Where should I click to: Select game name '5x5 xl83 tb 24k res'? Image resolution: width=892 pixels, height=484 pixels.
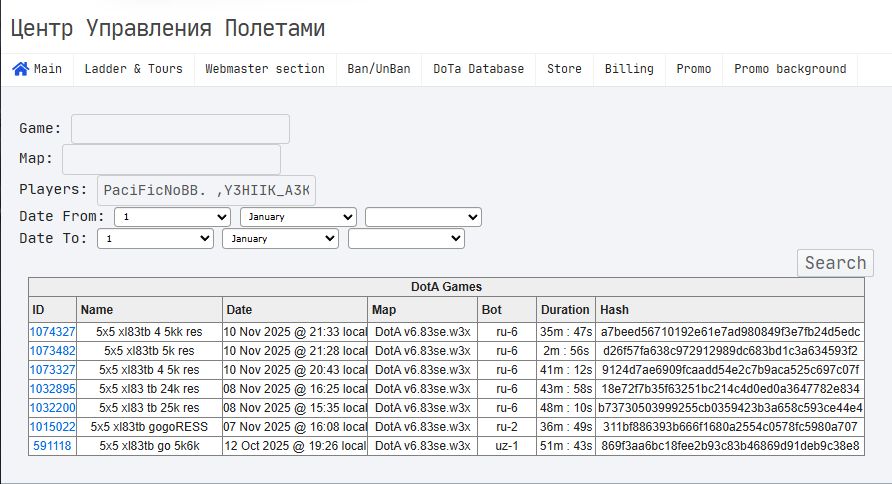tap(149, 389)
